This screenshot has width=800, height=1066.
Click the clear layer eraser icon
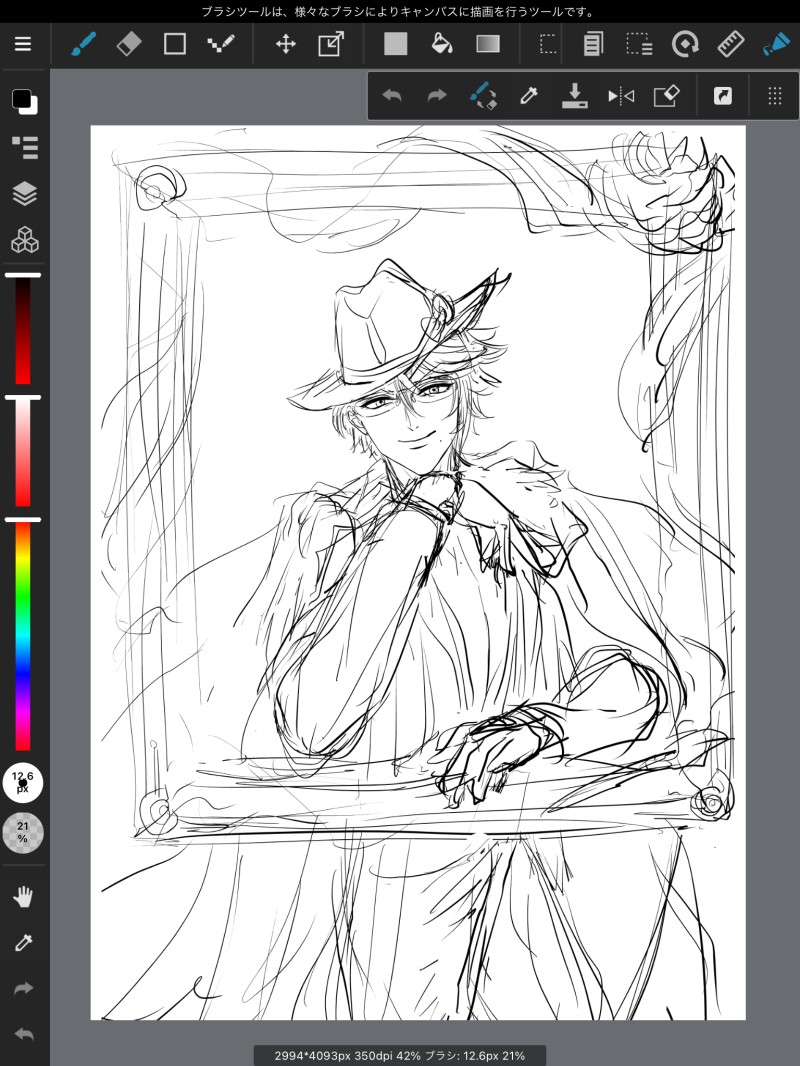coord(666,96)
